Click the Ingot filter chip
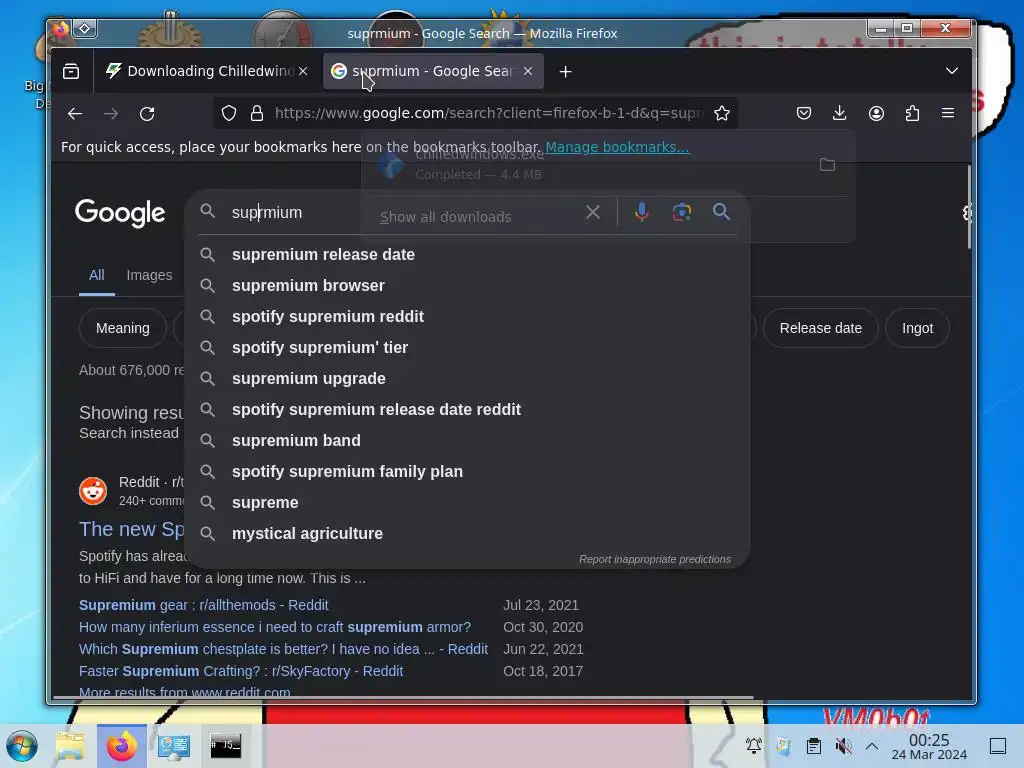Screen dimensions: 1024x768 pyautogui.click(x=918, y=328)
